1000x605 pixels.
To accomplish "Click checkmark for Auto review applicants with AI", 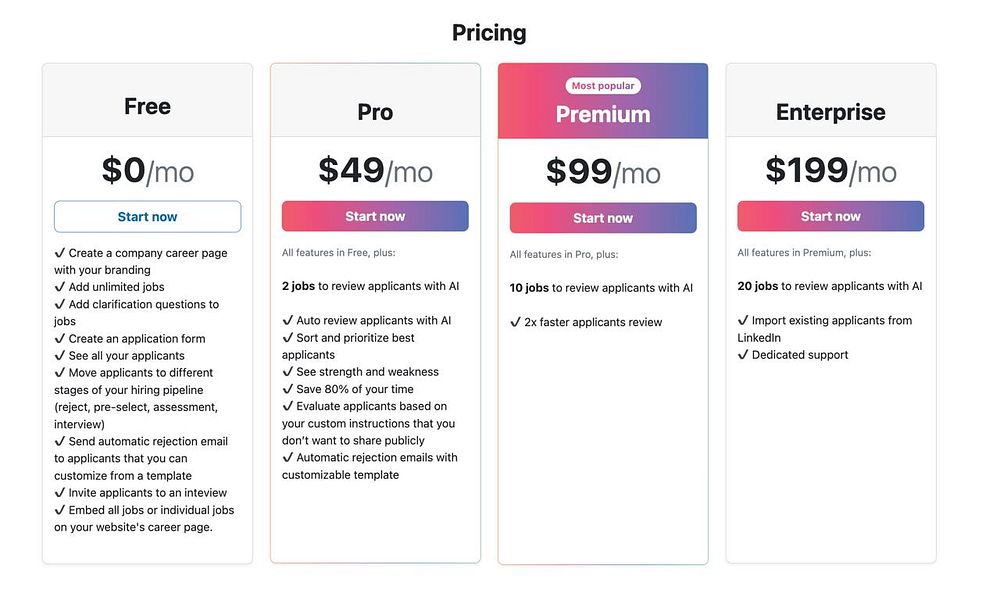I will (x=288, y=321).
